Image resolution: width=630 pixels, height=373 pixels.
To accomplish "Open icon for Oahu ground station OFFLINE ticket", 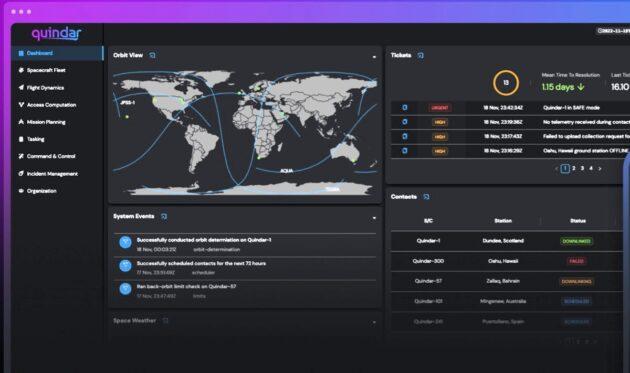I will point(405,151).
